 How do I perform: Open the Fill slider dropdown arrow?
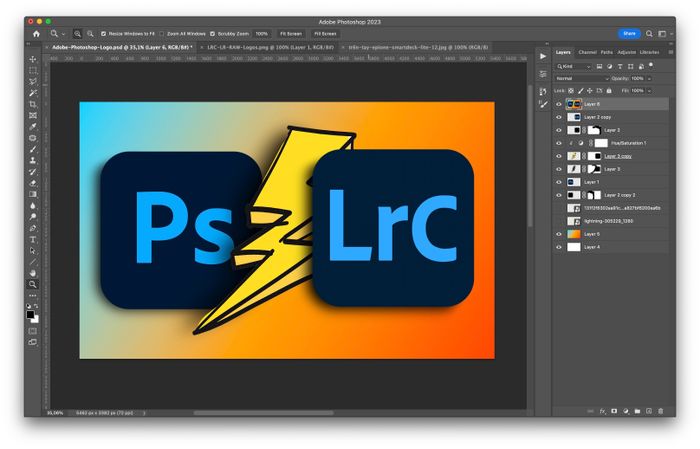tap(649, 91)
